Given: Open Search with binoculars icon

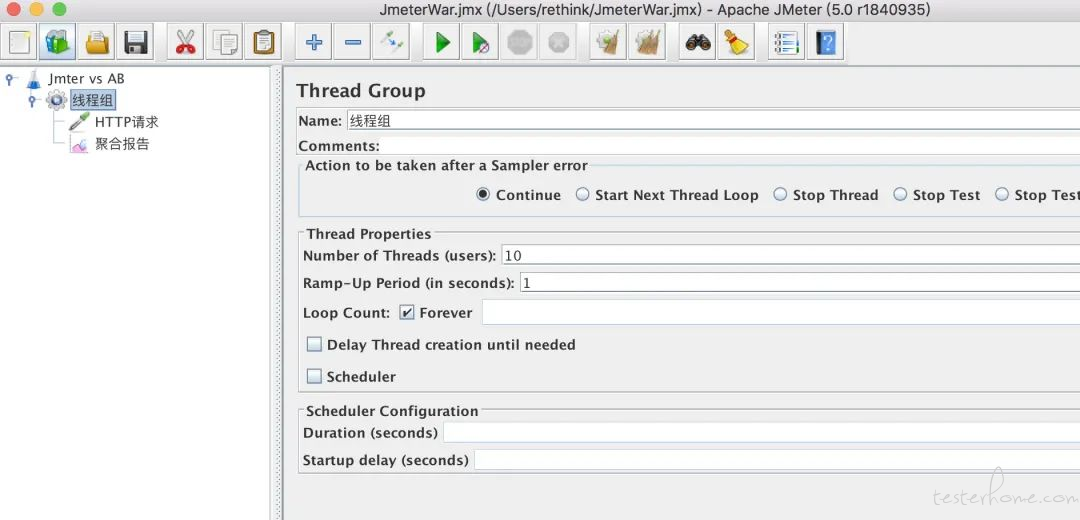Looking at the screenshot, I should click(698, 43).
